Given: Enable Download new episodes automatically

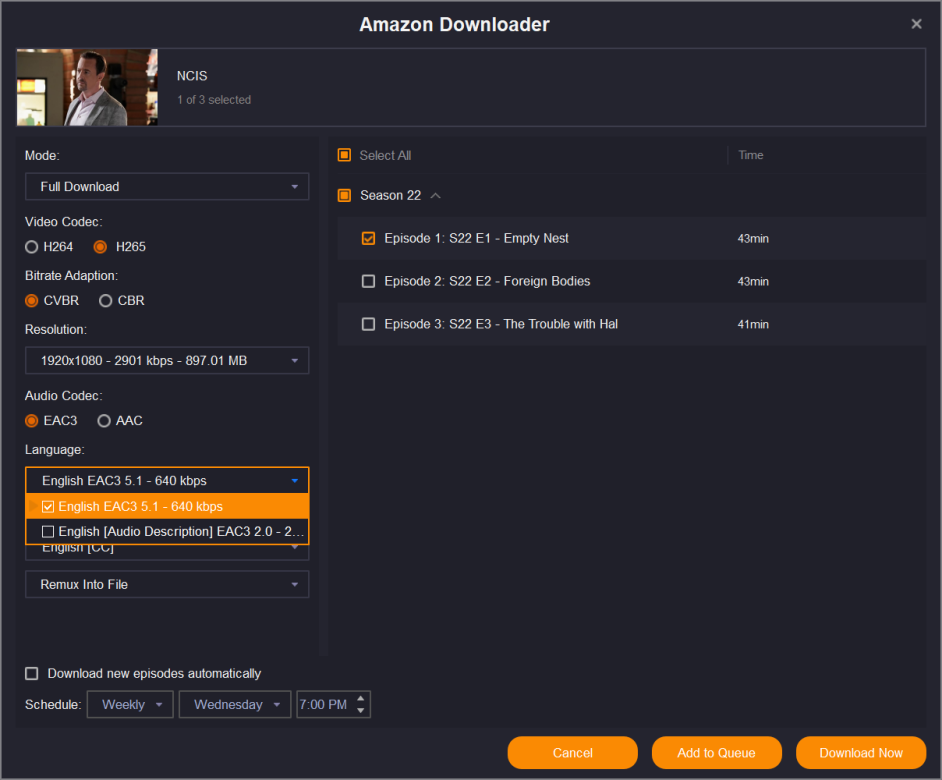Looking at the screenshot, I should tap(32, 674).
